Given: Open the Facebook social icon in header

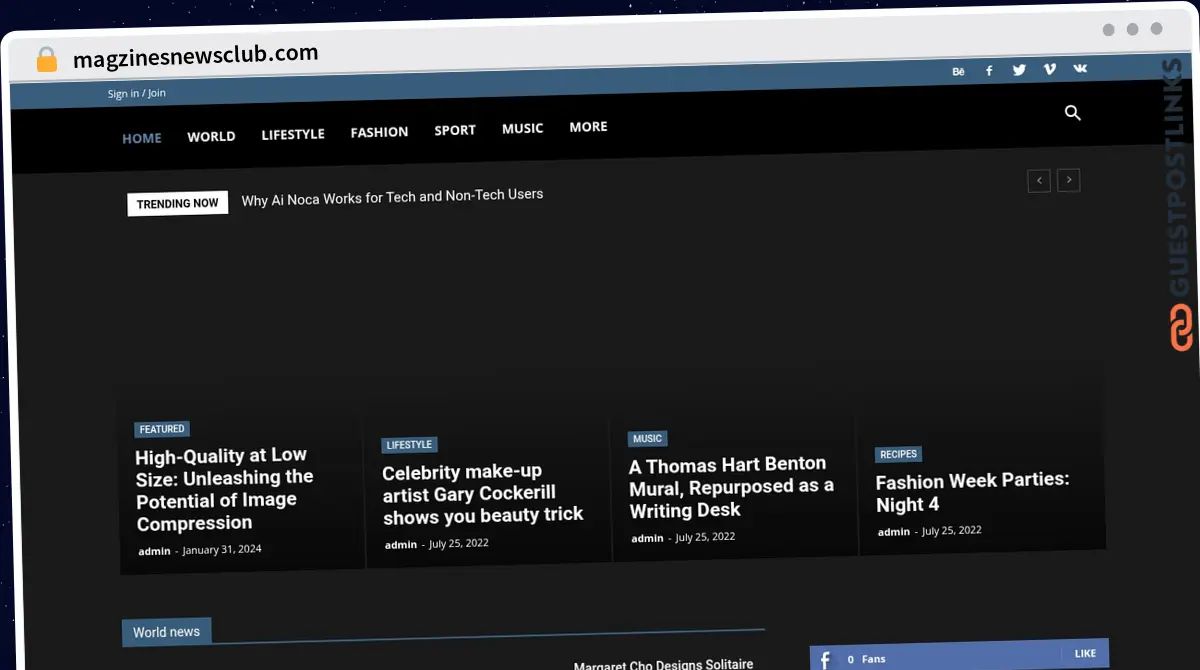Looking at the screenshot, I should point(989,70).
